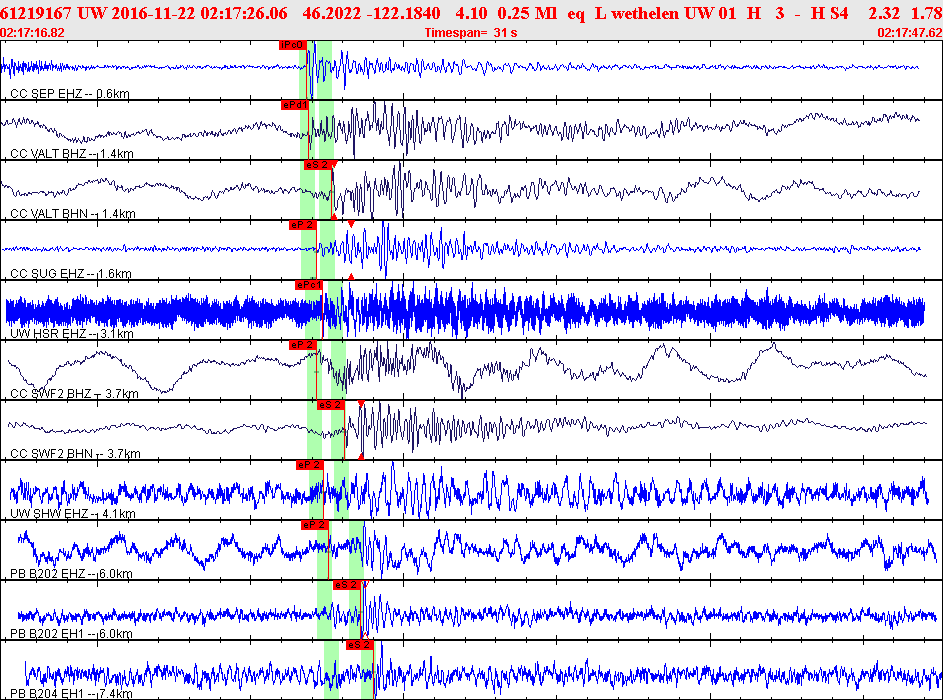943x700 pixels.
Task: Select the PB B202 EH1 channel label
Action: [71, 634]
